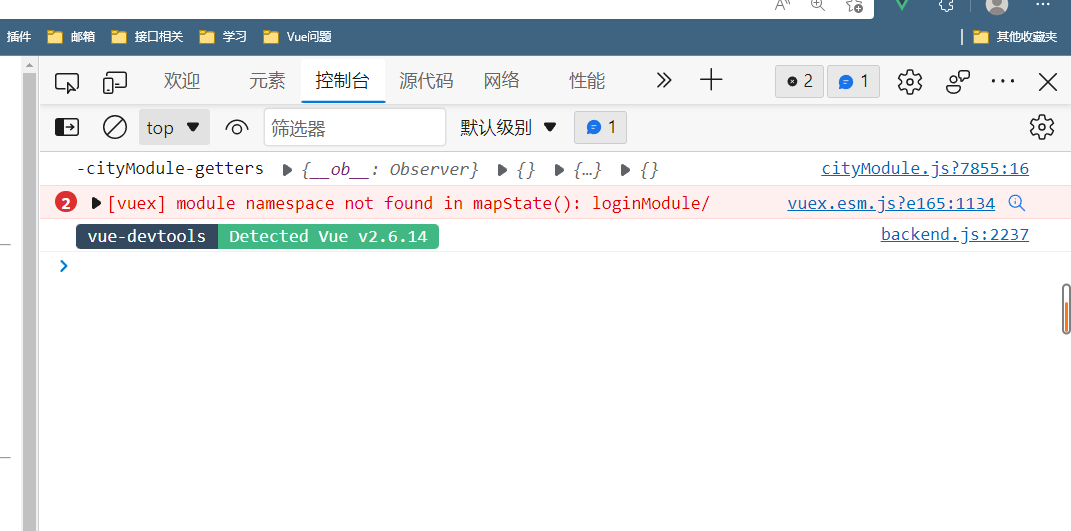This screenshot has width=1071, height=531.
Task: Search this error with magnifier icon
Action: pos(1017,203)
